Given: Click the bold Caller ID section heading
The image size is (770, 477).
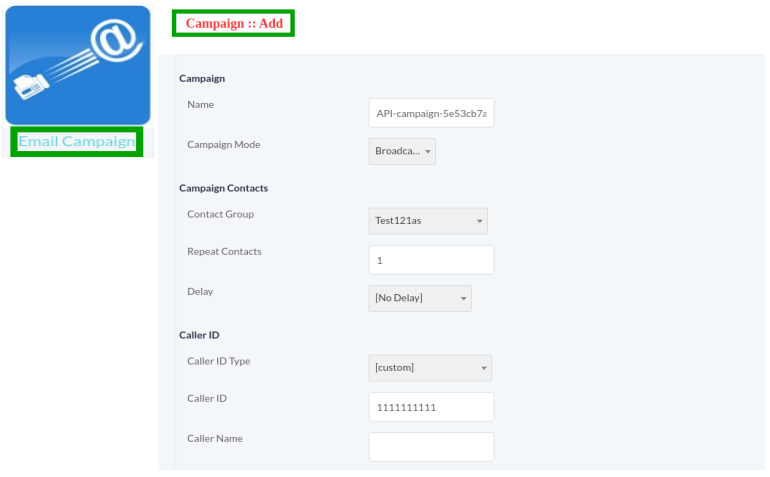Looking at the screenshot, I should point(199,335).
